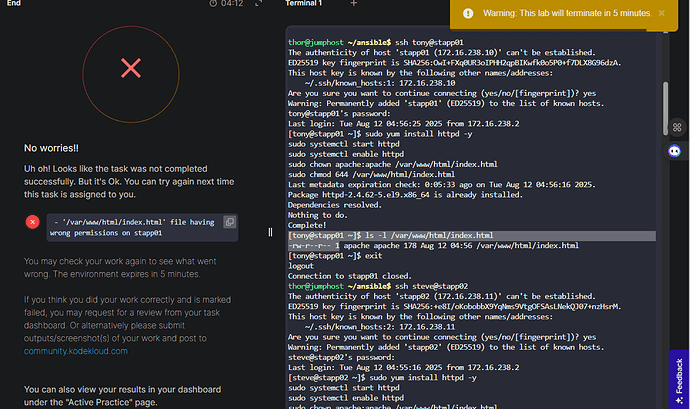Click the clock icon beside the timer
The height and width of the screenshot is (409, 690).
point(213,4)
